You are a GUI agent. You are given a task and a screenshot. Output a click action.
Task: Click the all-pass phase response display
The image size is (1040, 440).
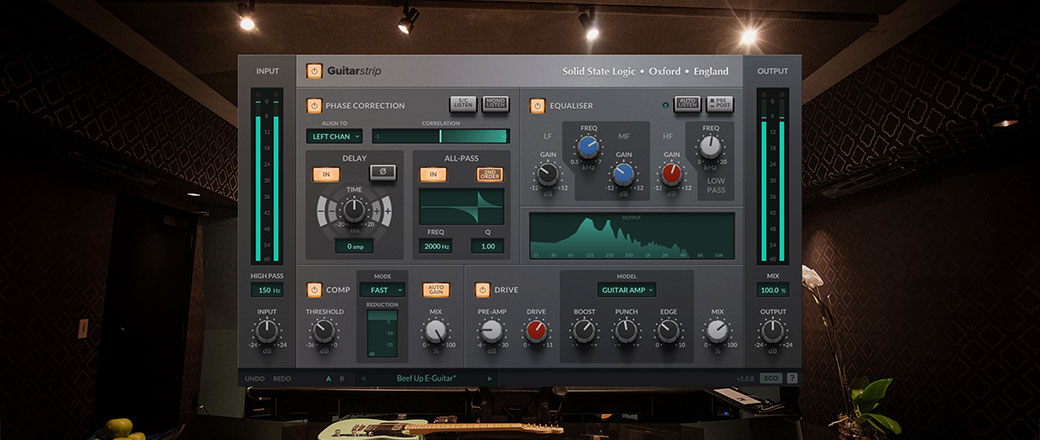pos(461,206)
